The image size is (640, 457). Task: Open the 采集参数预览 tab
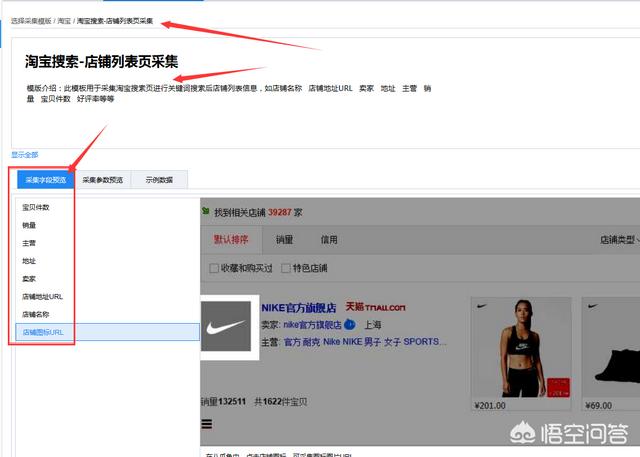tap(103, 180)
